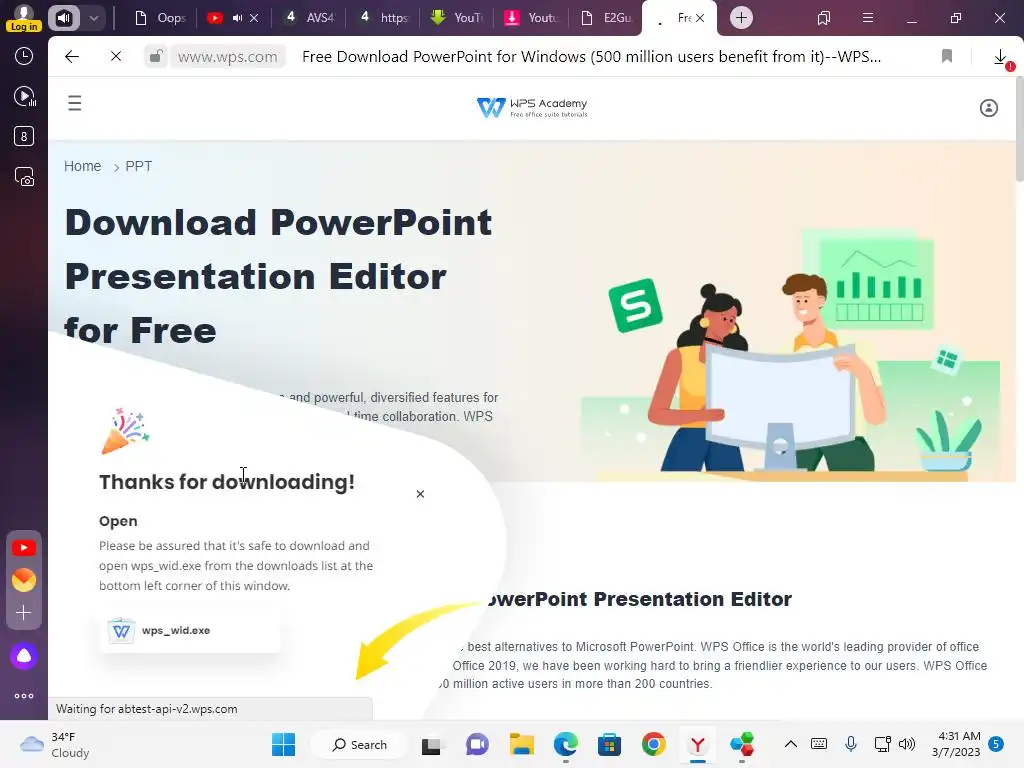Image resolution: width=1024 pixels, height=768 pixels.
Task: Click the screenshot camera sidebar icon
Action: tap(24, 177)
